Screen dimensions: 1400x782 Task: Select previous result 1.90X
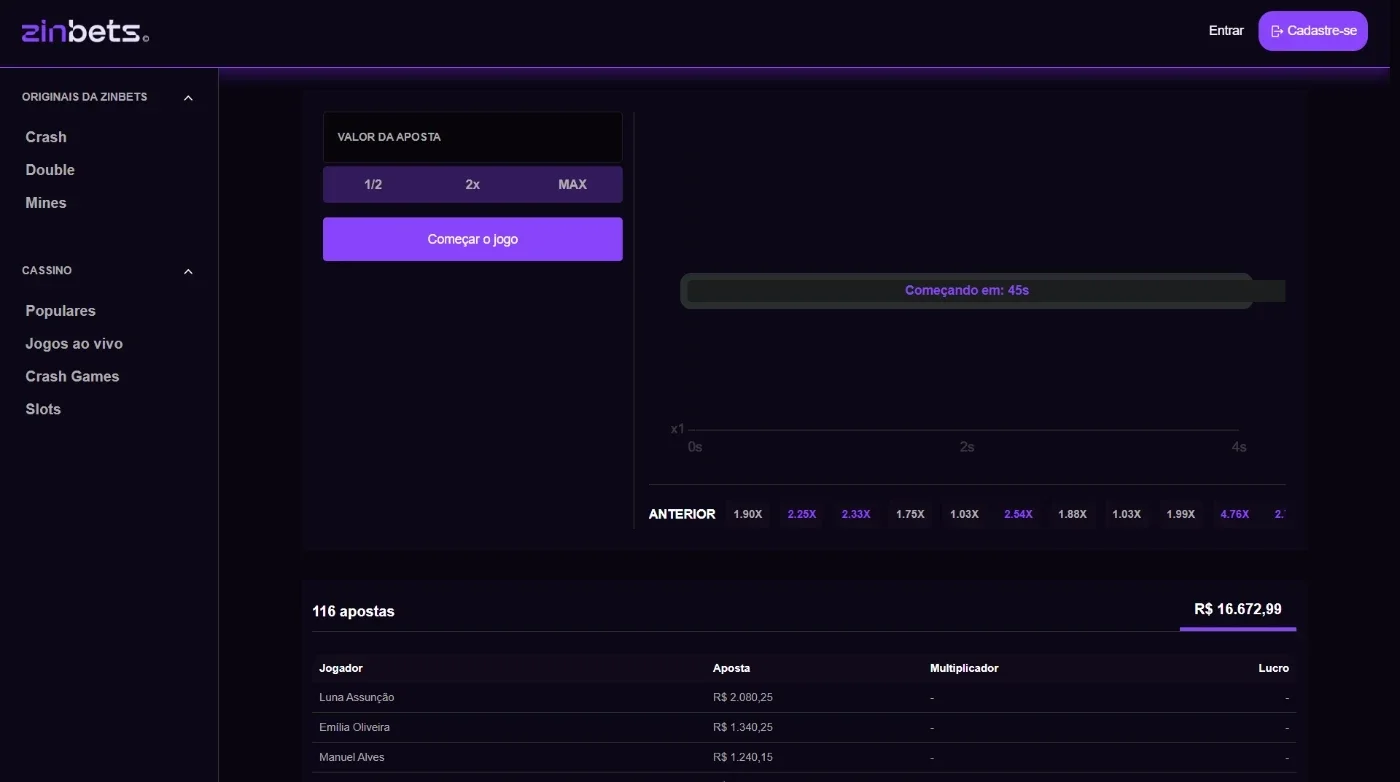[748, 514]
